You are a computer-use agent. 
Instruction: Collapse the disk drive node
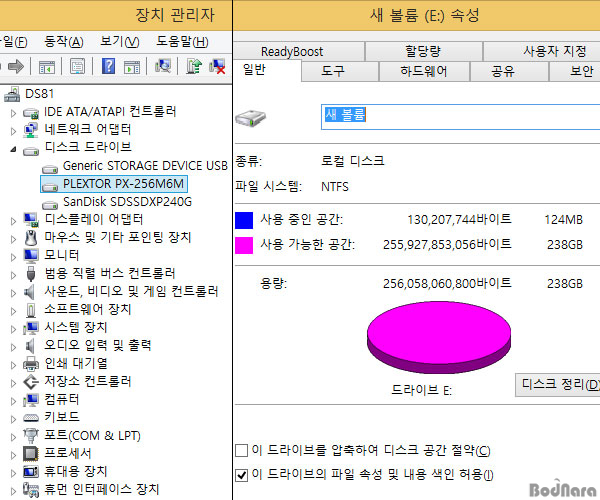(x=13, y=149)
